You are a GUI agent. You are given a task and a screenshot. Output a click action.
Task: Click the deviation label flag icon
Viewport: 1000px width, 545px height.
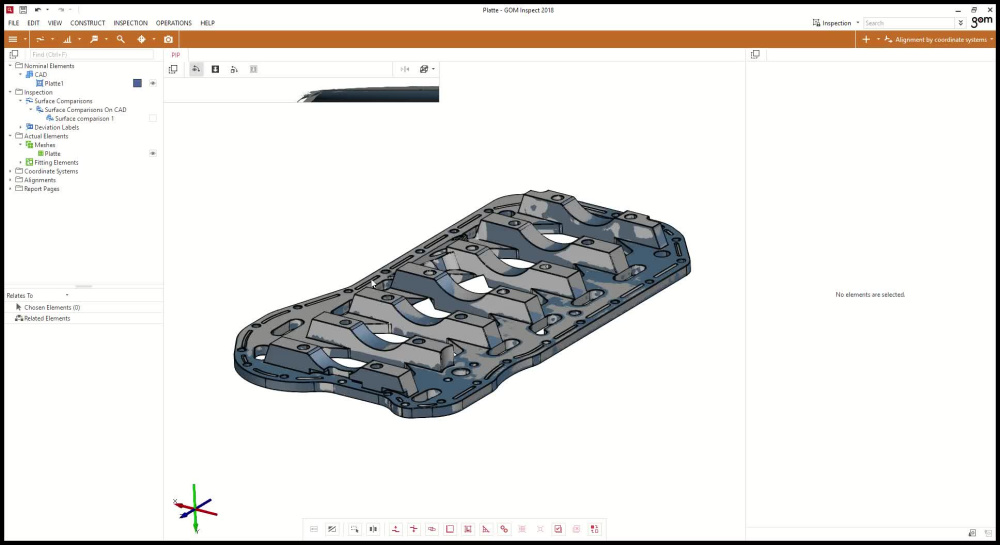point(94,40)
